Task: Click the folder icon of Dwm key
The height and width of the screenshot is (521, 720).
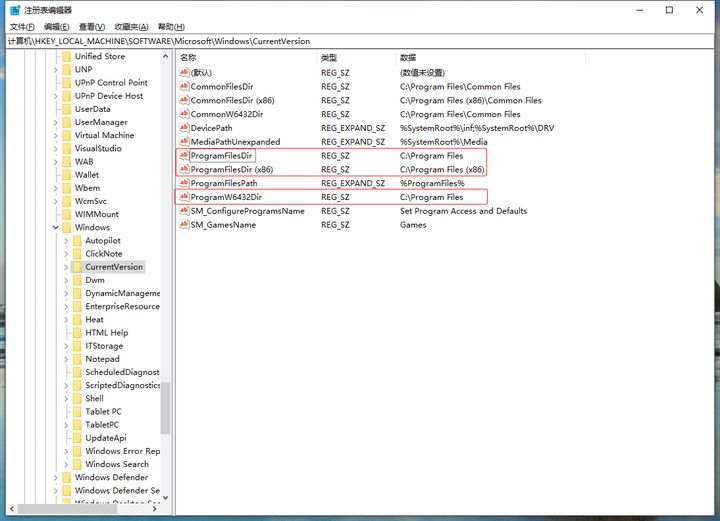Action: (x=77, y=280)
